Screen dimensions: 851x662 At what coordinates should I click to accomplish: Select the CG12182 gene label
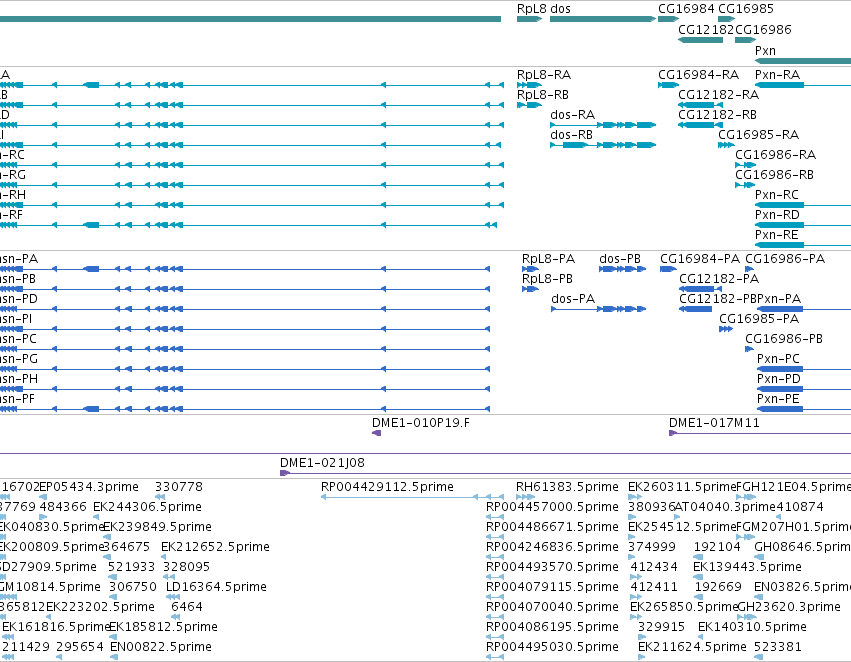706,30
